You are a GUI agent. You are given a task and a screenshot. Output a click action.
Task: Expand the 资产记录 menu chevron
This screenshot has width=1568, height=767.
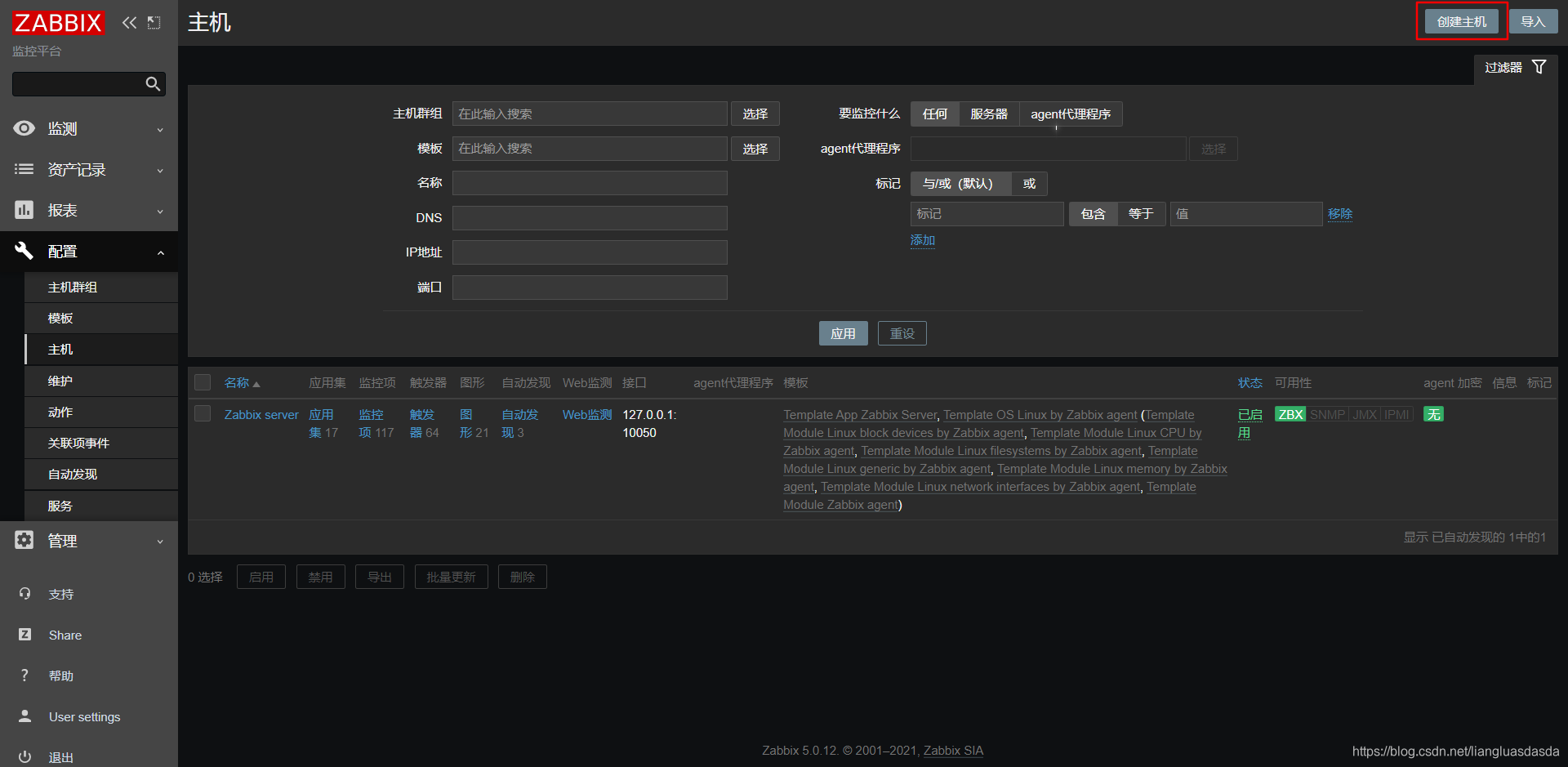[x=160, y=171]
